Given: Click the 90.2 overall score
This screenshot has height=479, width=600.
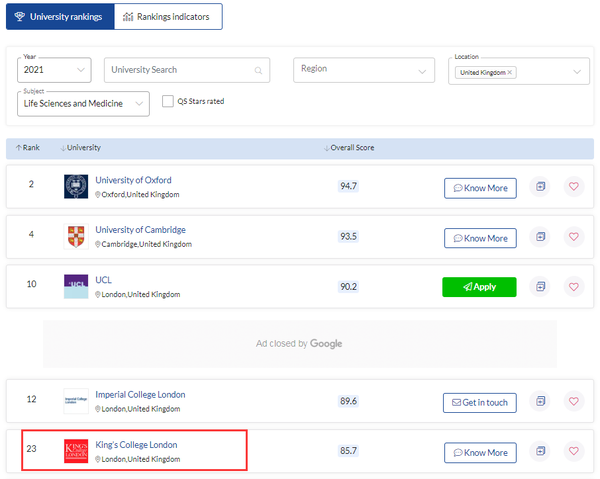Looking at the screenshot, I should pyautogui.click(x=348, y=287).
